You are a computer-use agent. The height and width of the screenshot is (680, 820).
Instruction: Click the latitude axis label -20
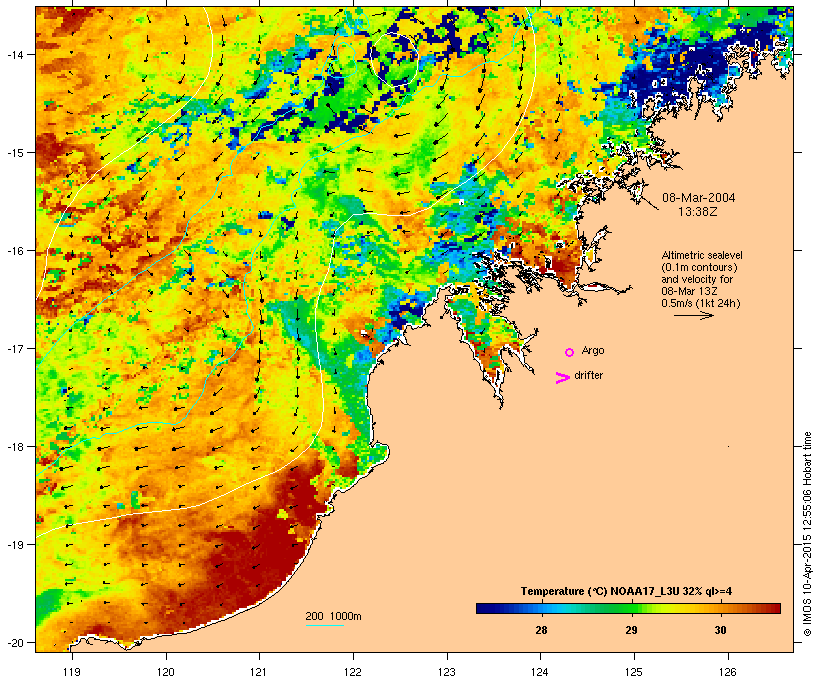(x=15, y=642)
